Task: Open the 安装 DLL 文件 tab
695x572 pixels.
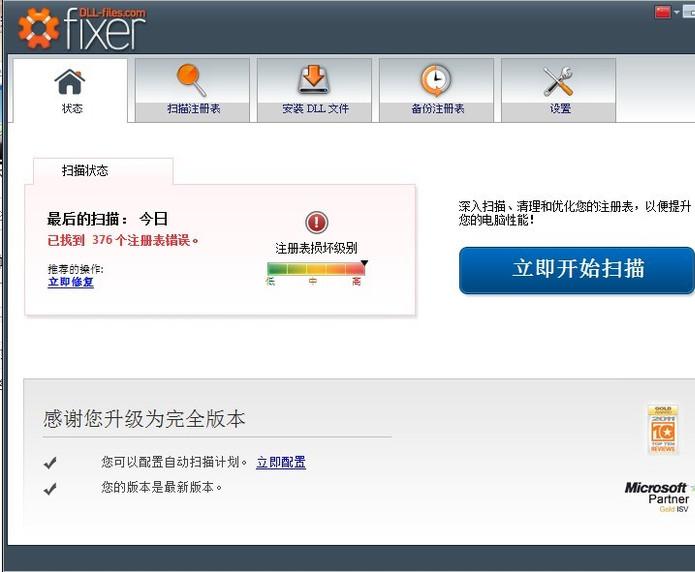Action: tap(314, 90)
